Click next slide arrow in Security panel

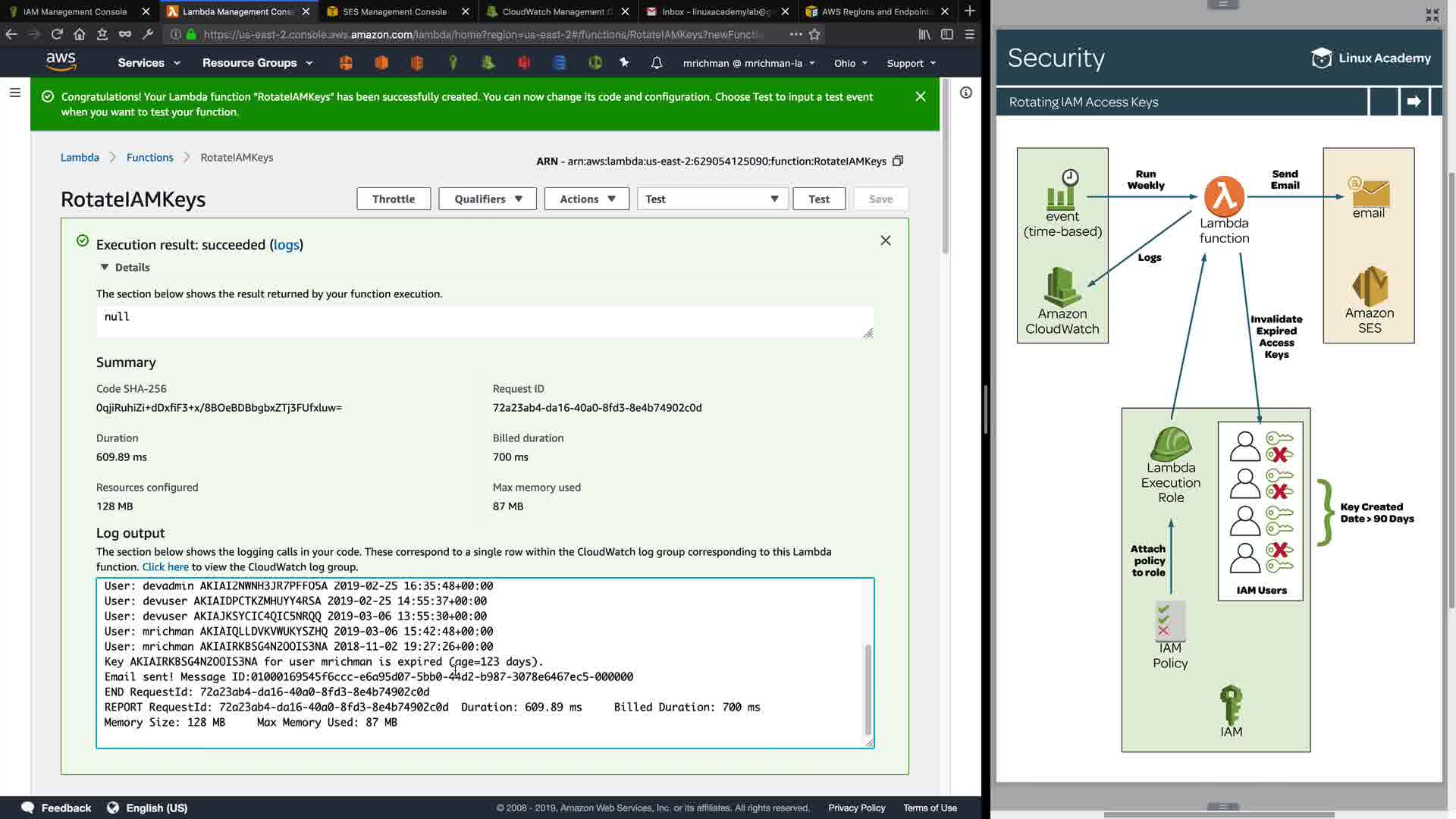[1414, 102]
